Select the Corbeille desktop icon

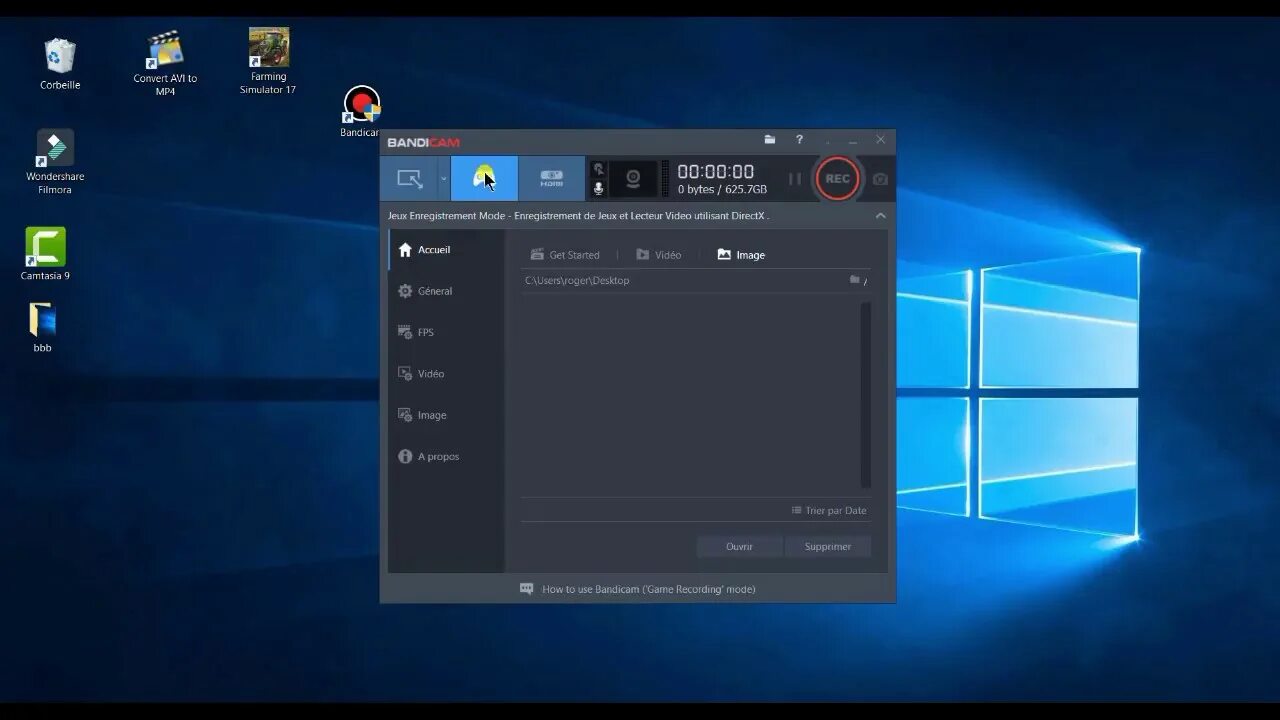(x=60, y=64)
